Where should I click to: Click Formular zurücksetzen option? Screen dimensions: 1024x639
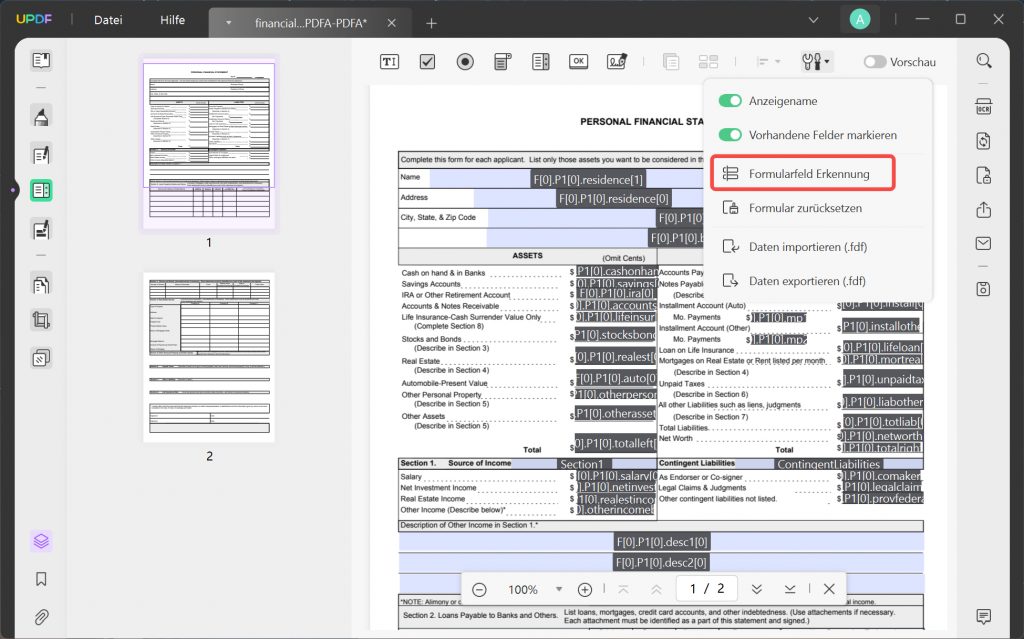[804, 208]
